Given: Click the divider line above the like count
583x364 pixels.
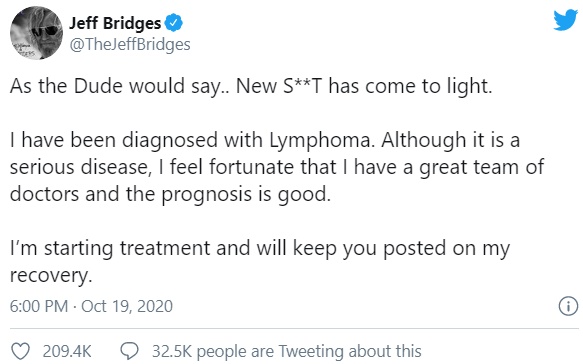Looking at the screenshot, I should click(294, 329).
